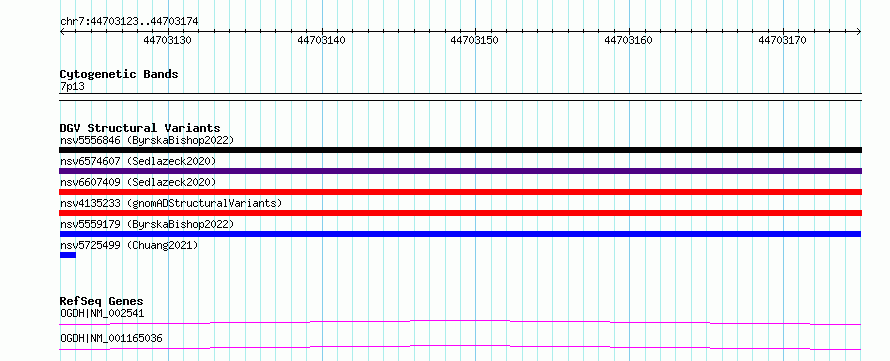Open variant nsv6574607 (Sedlazeck2020) label
This screenshot has width=890, height=361.
pos(138,161)
